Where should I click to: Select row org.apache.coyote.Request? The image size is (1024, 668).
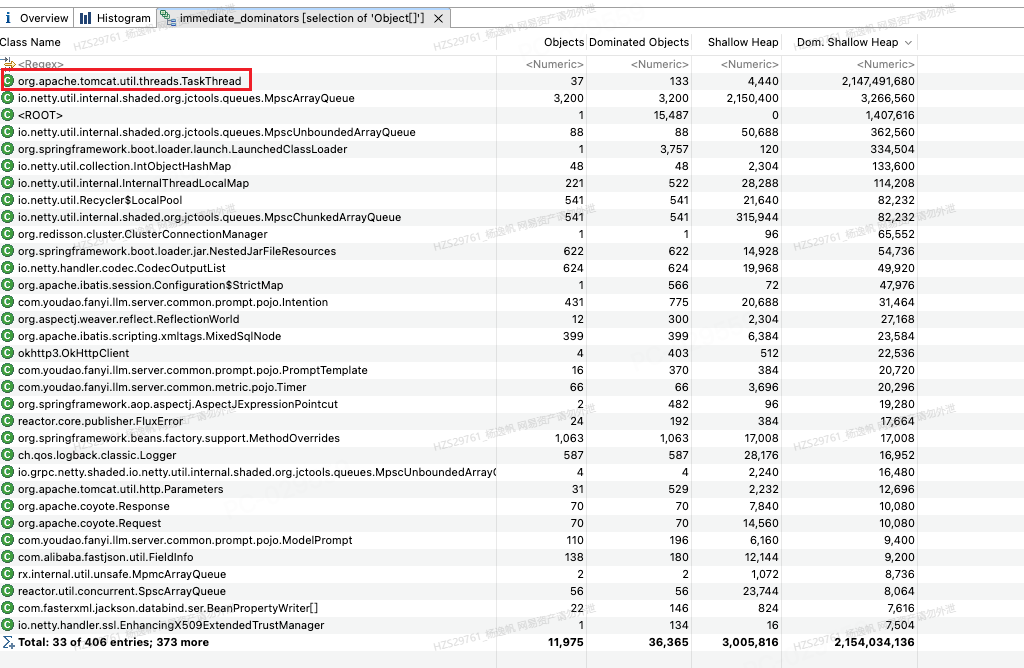[458, 523]
